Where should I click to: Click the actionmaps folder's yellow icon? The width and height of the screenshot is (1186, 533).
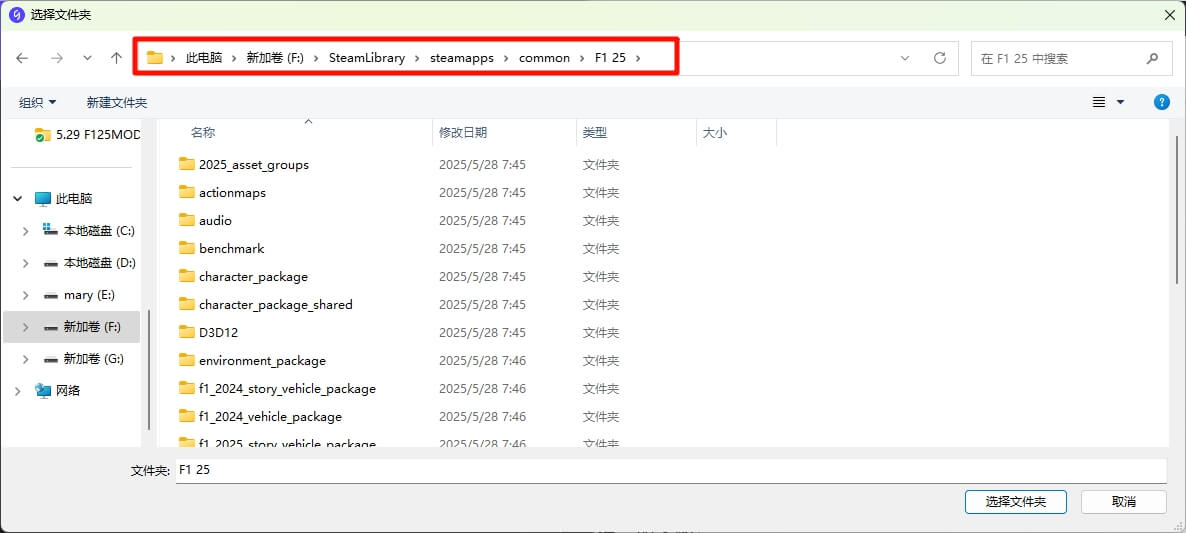point(187,191)
